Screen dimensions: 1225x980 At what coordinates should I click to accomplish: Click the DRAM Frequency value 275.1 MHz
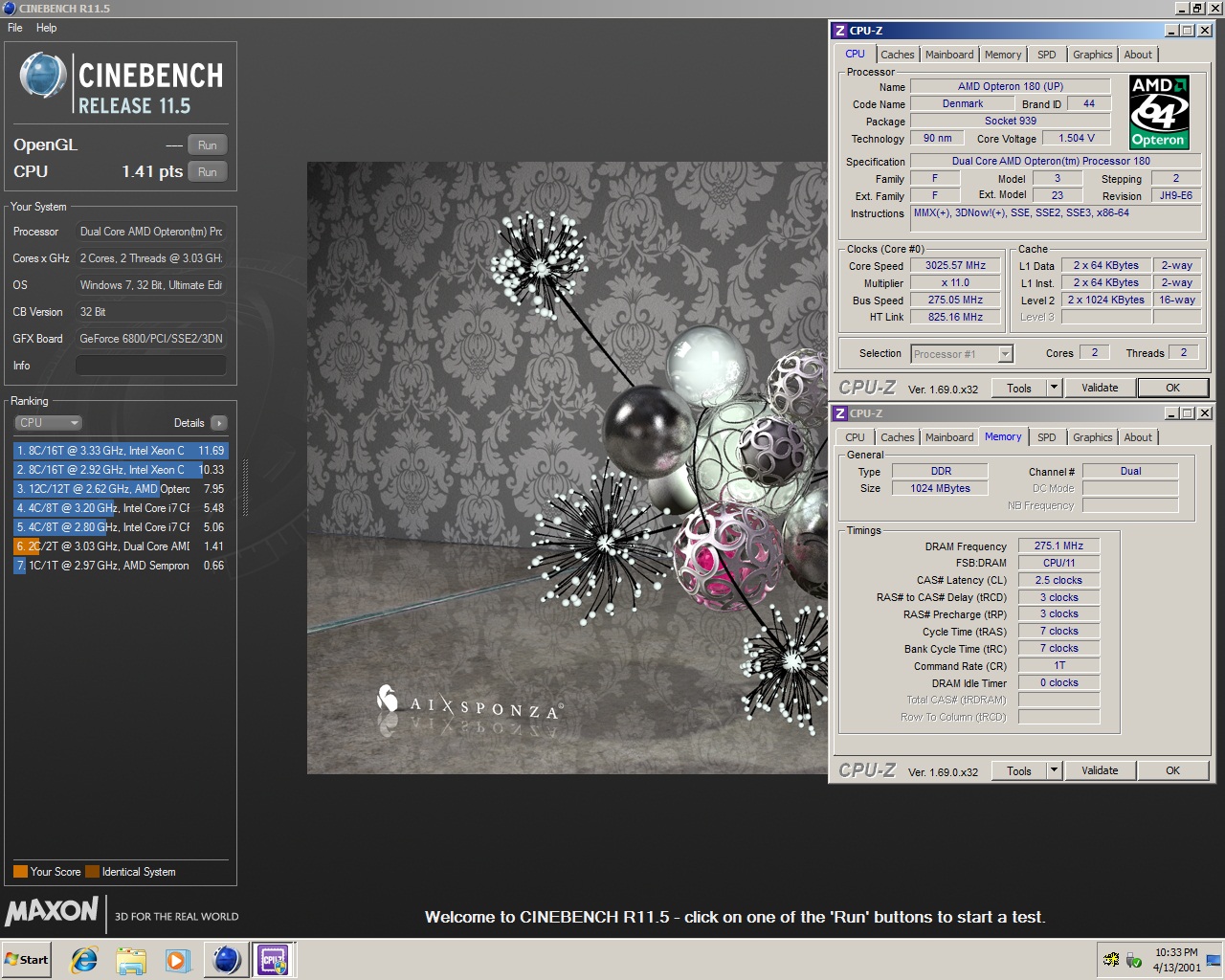point(1058,546)
